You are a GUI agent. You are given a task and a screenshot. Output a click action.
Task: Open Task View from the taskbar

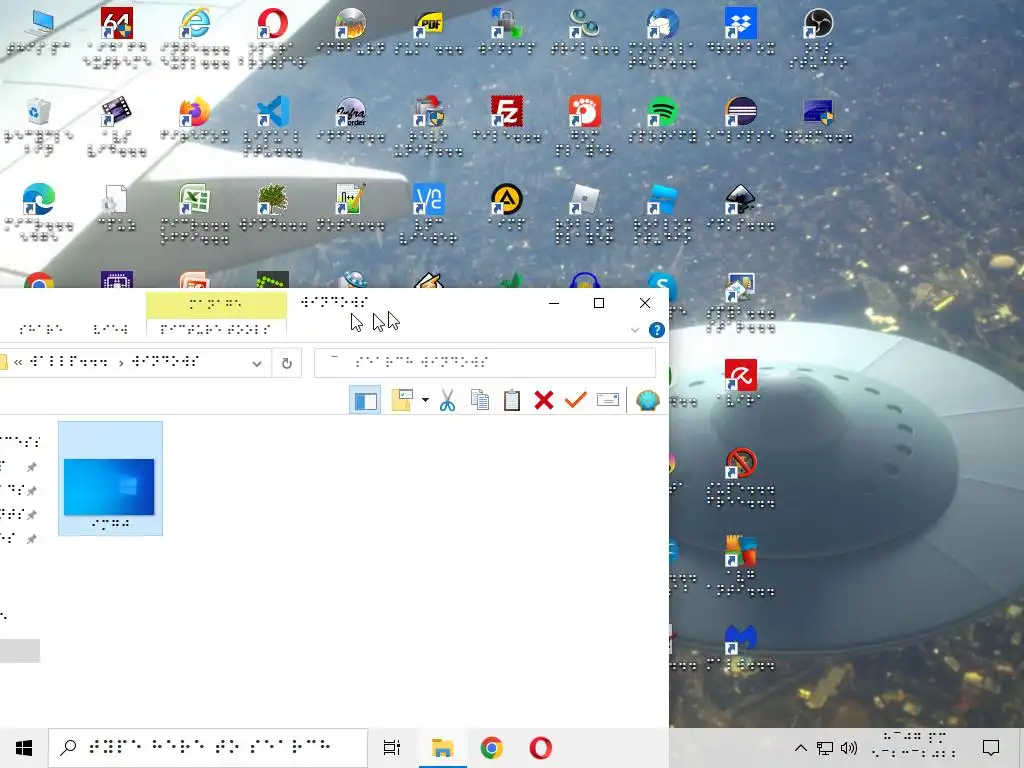392,748
